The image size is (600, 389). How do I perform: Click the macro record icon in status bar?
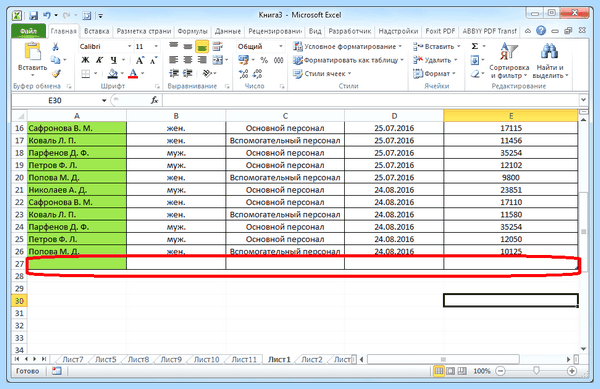click(x=57, y=371)
